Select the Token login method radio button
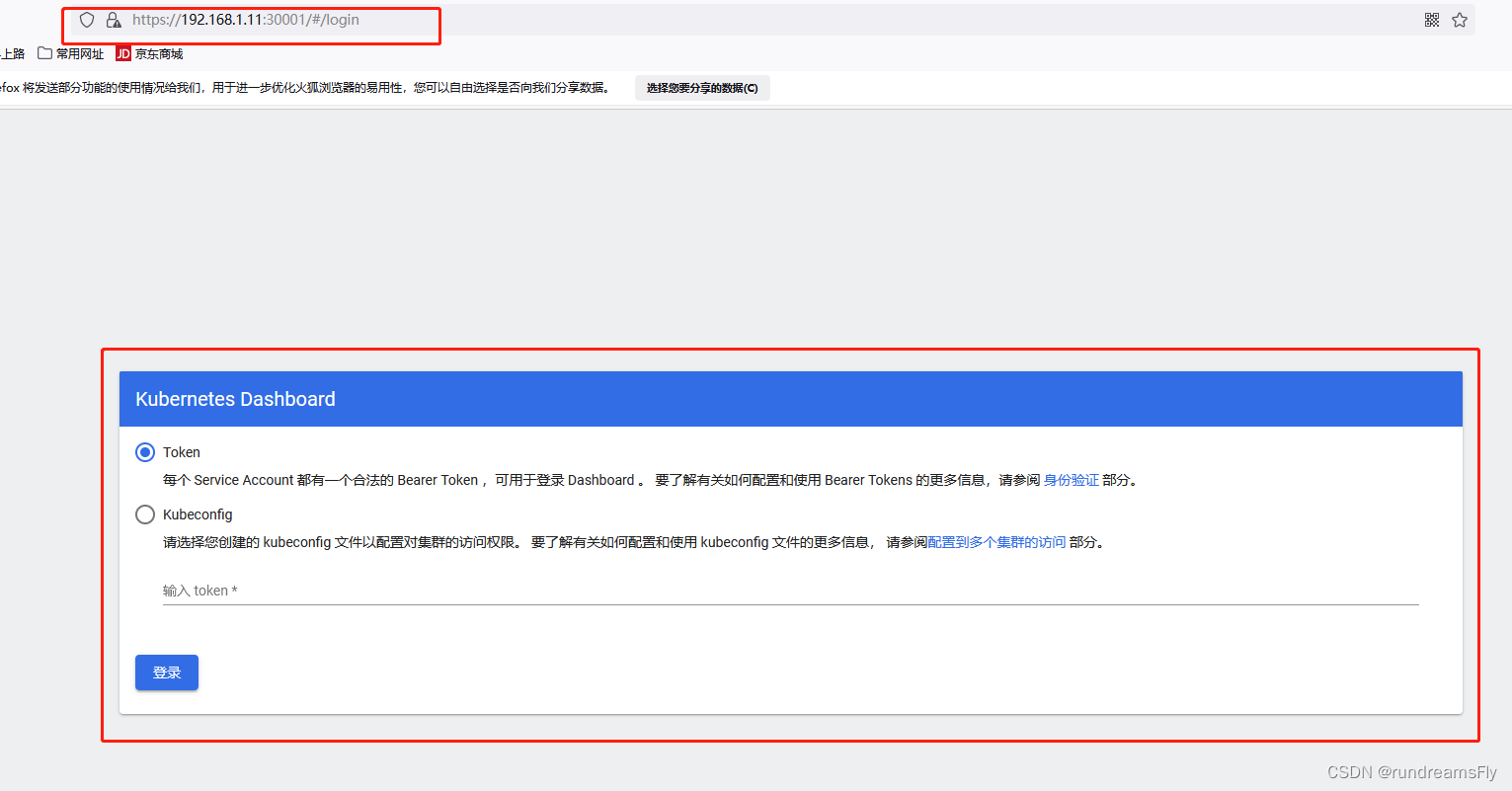 click(x=145, y=451)
